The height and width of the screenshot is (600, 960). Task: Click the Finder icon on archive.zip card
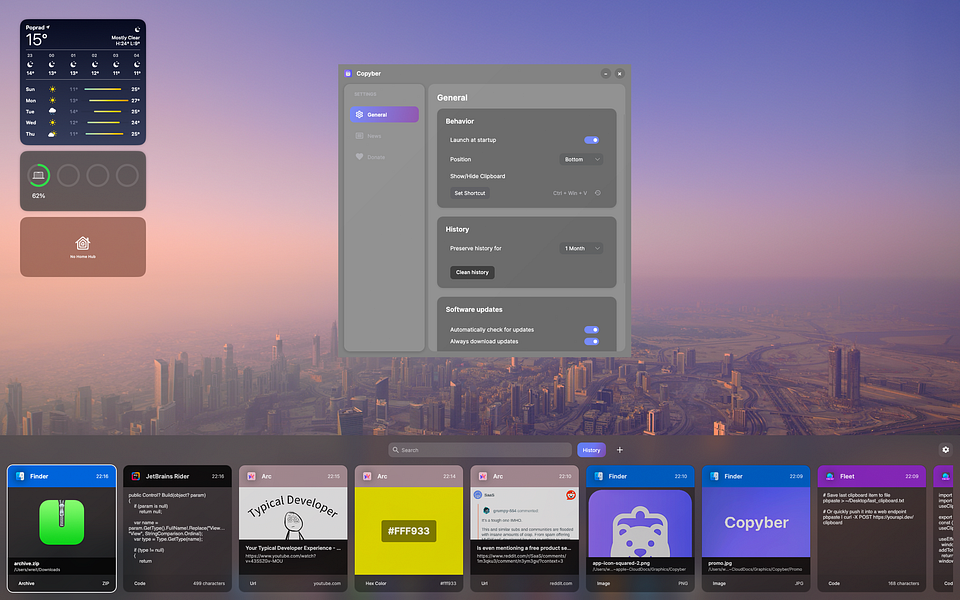pos(20,476)
